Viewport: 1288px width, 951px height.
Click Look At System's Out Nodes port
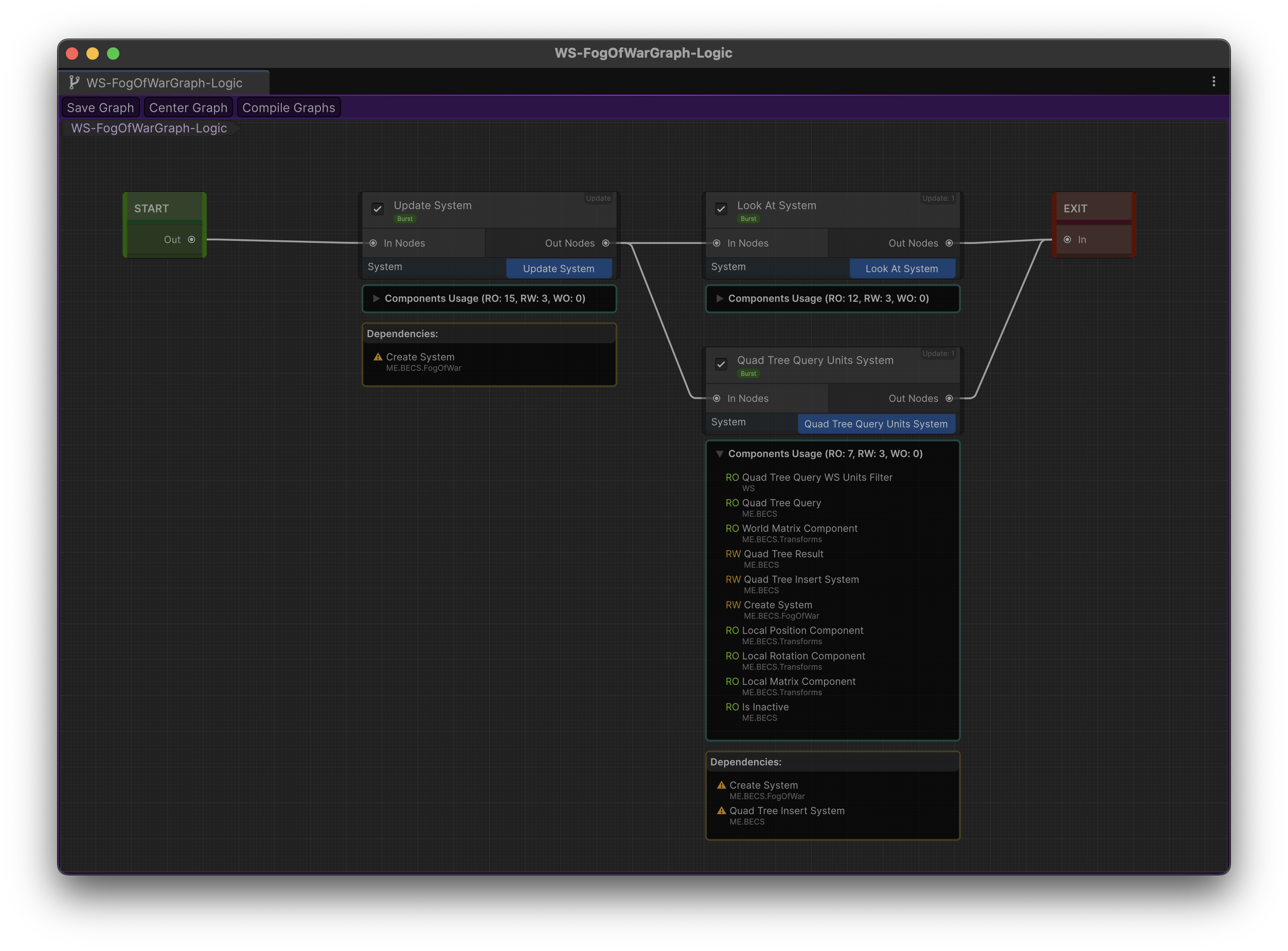click(949, 243)
